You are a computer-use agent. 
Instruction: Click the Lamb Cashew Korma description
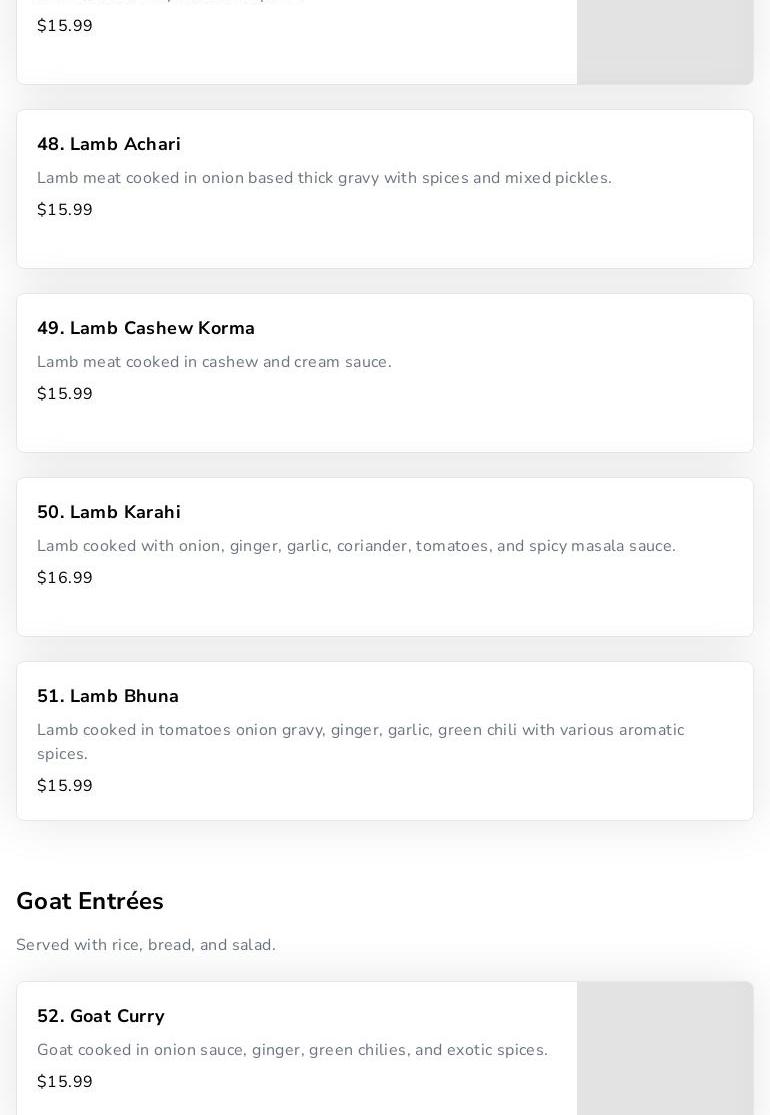[214, 362]
